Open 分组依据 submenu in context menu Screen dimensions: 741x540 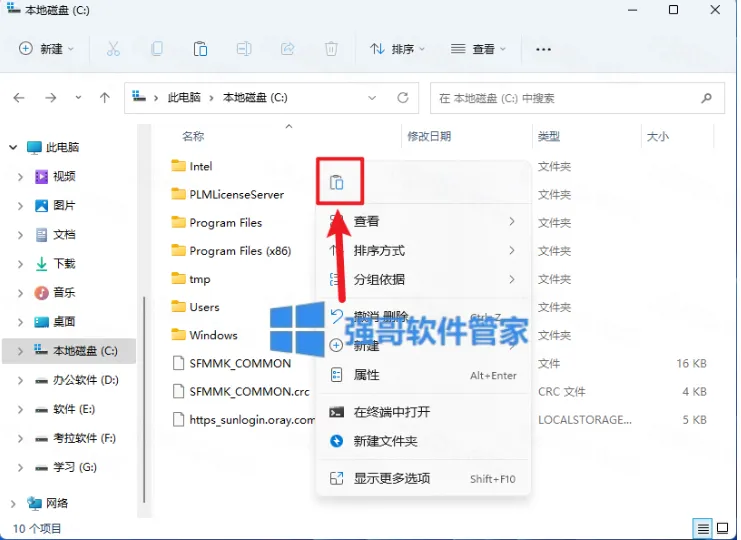coord(423,279)
